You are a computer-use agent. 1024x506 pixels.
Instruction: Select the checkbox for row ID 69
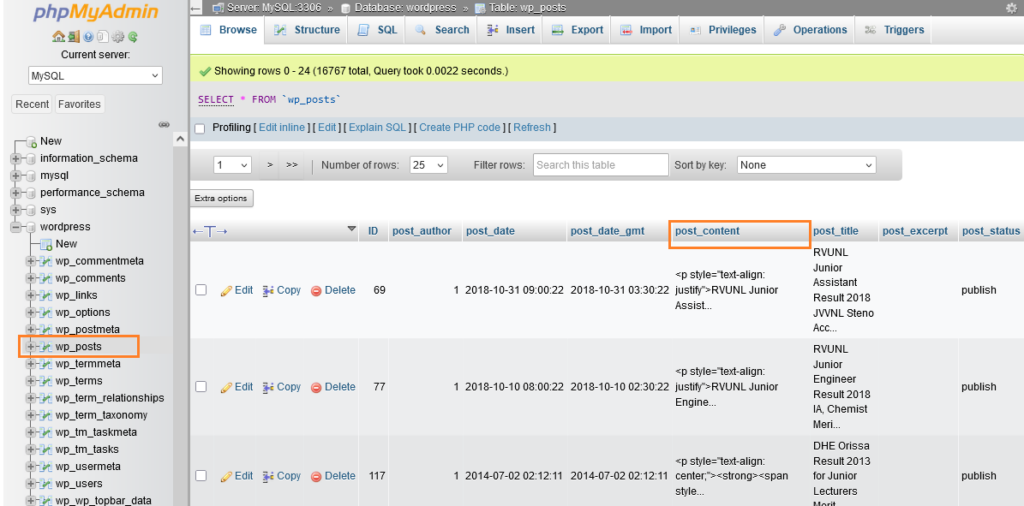click(201, 290)
